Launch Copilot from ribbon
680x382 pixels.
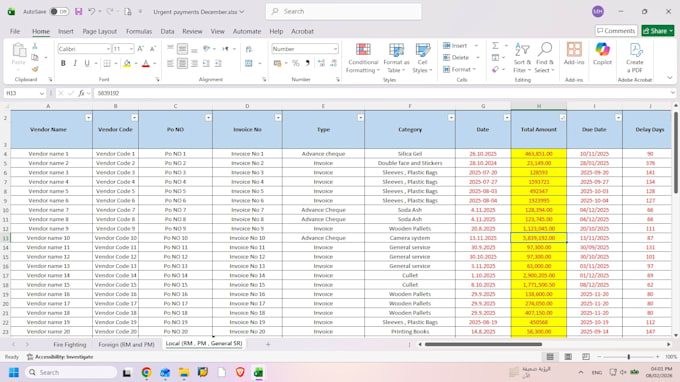(x=602, y=54)
